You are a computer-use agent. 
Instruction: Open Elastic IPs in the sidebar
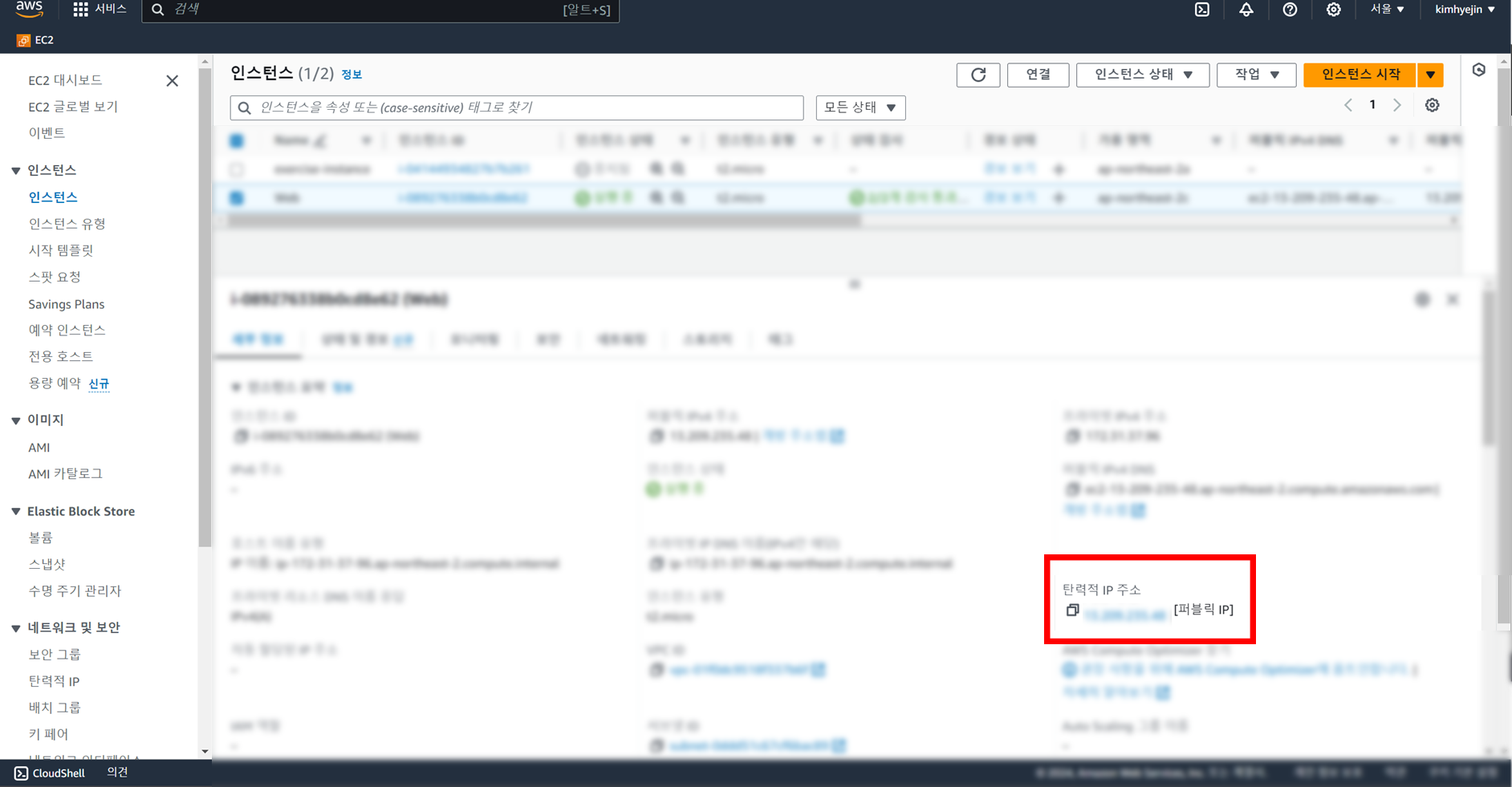pos(54,681)
